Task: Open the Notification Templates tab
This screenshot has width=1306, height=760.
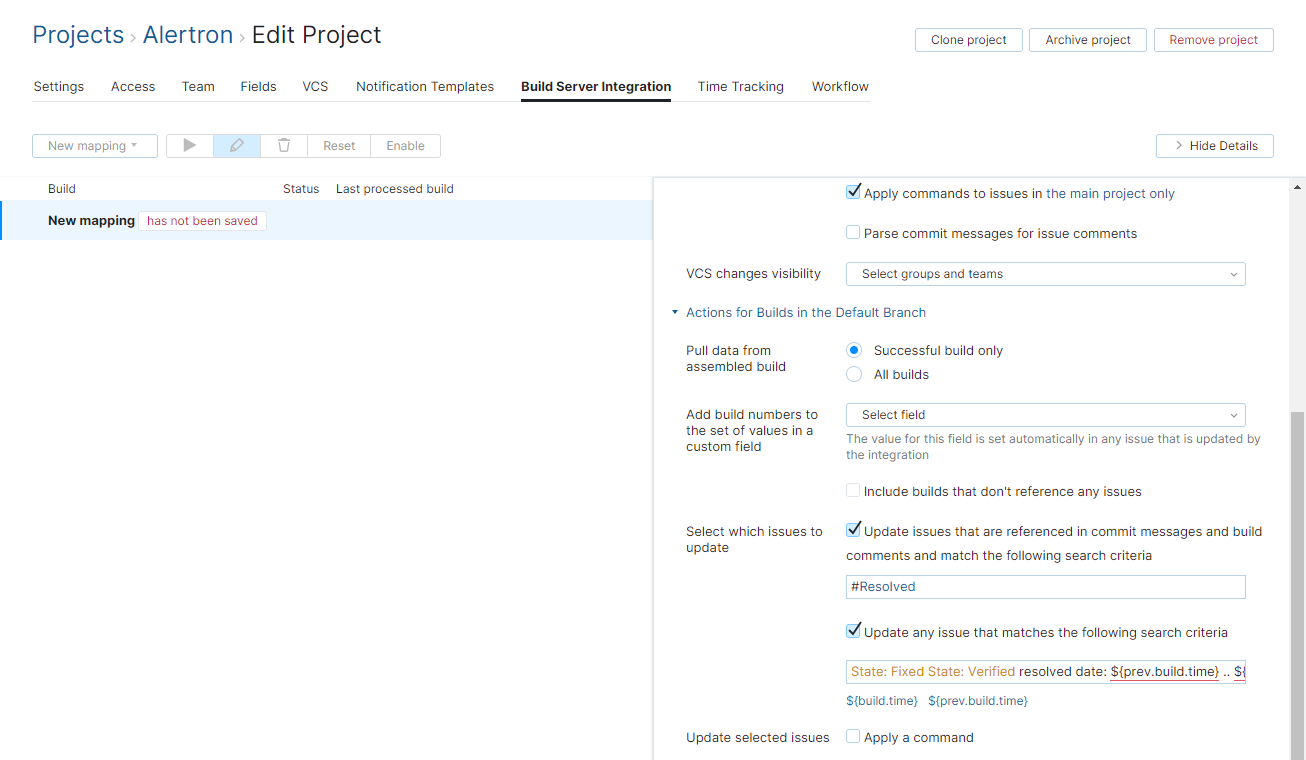Action: click(x=425, y=87)
